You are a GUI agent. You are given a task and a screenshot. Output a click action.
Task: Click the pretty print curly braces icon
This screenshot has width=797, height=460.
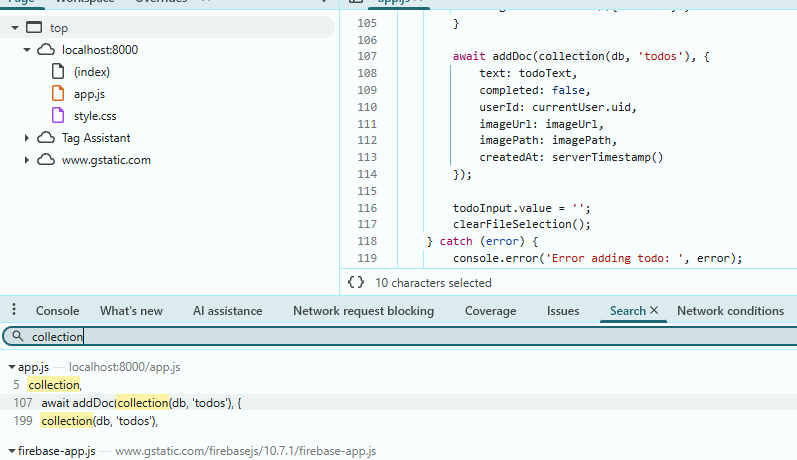[x=355, y=283]
